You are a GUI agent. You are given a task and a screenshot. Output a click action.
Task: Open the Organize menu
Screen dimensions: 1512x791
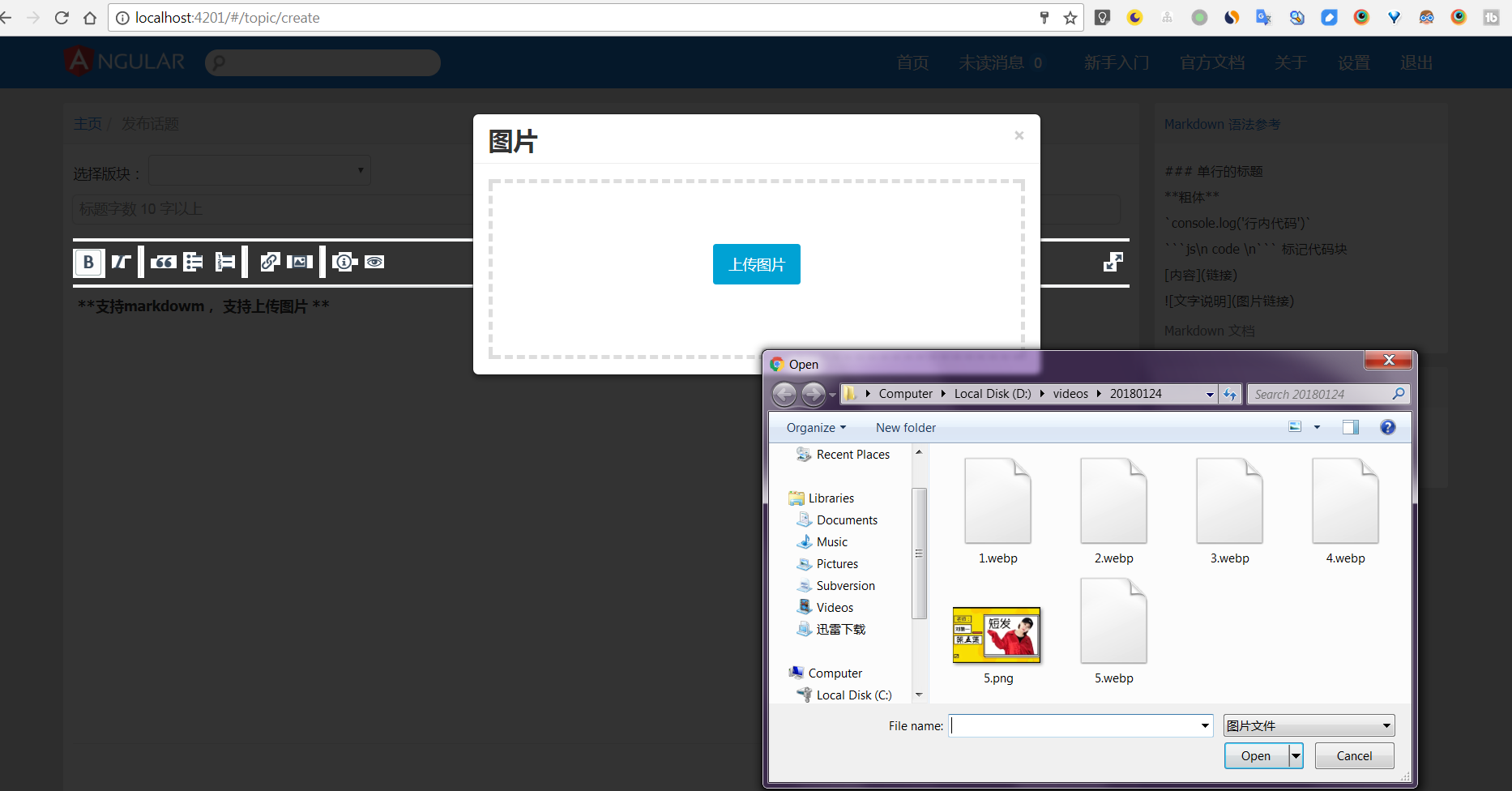coord(816,428)
